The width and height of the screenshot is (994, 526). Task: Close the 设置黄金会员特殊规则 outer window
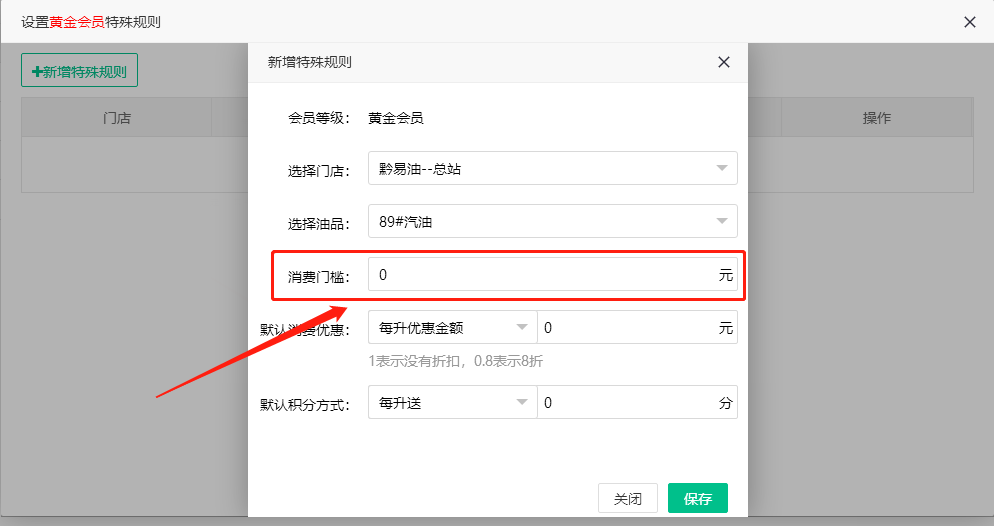pos(969,22)
